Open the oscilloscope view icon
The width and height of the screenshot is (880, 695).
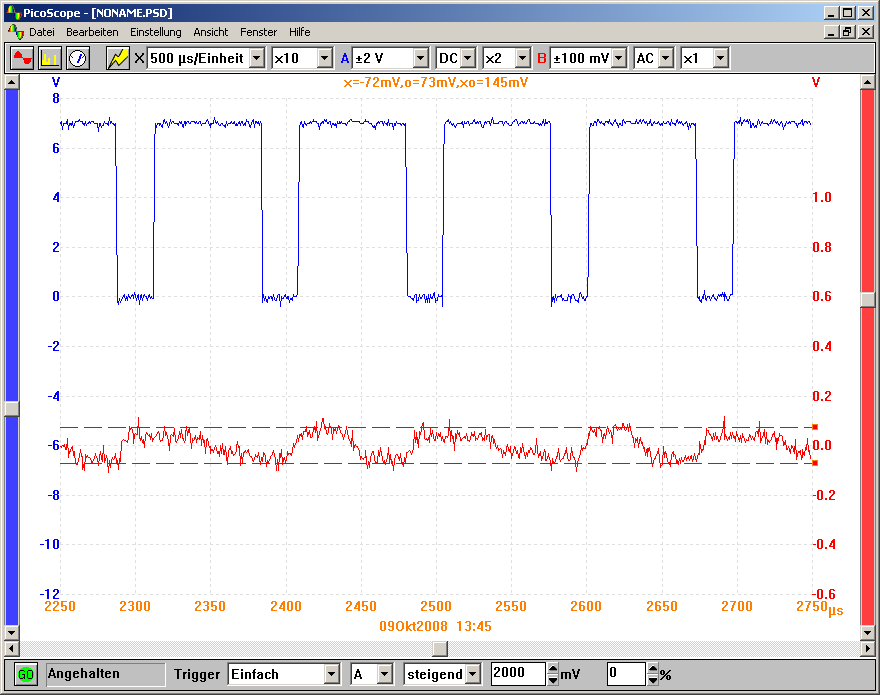click(x=22, y=58)
